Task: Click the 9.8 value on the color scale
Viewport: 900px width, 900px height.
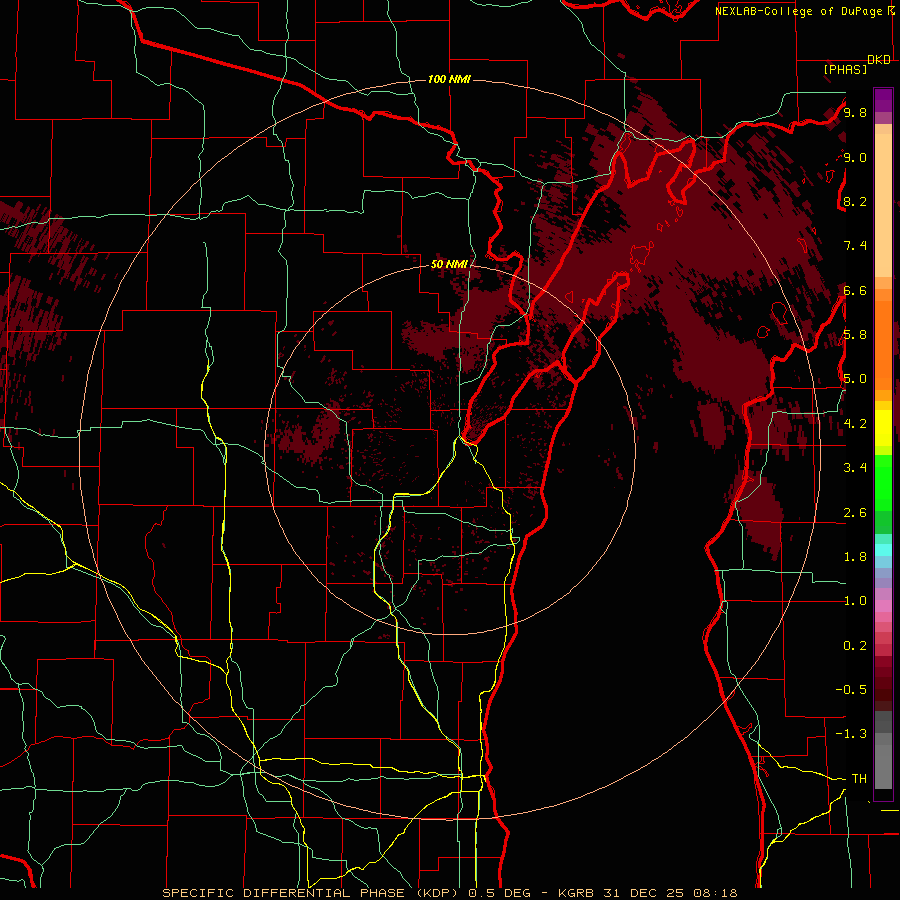Action: (x=855, y=112)
